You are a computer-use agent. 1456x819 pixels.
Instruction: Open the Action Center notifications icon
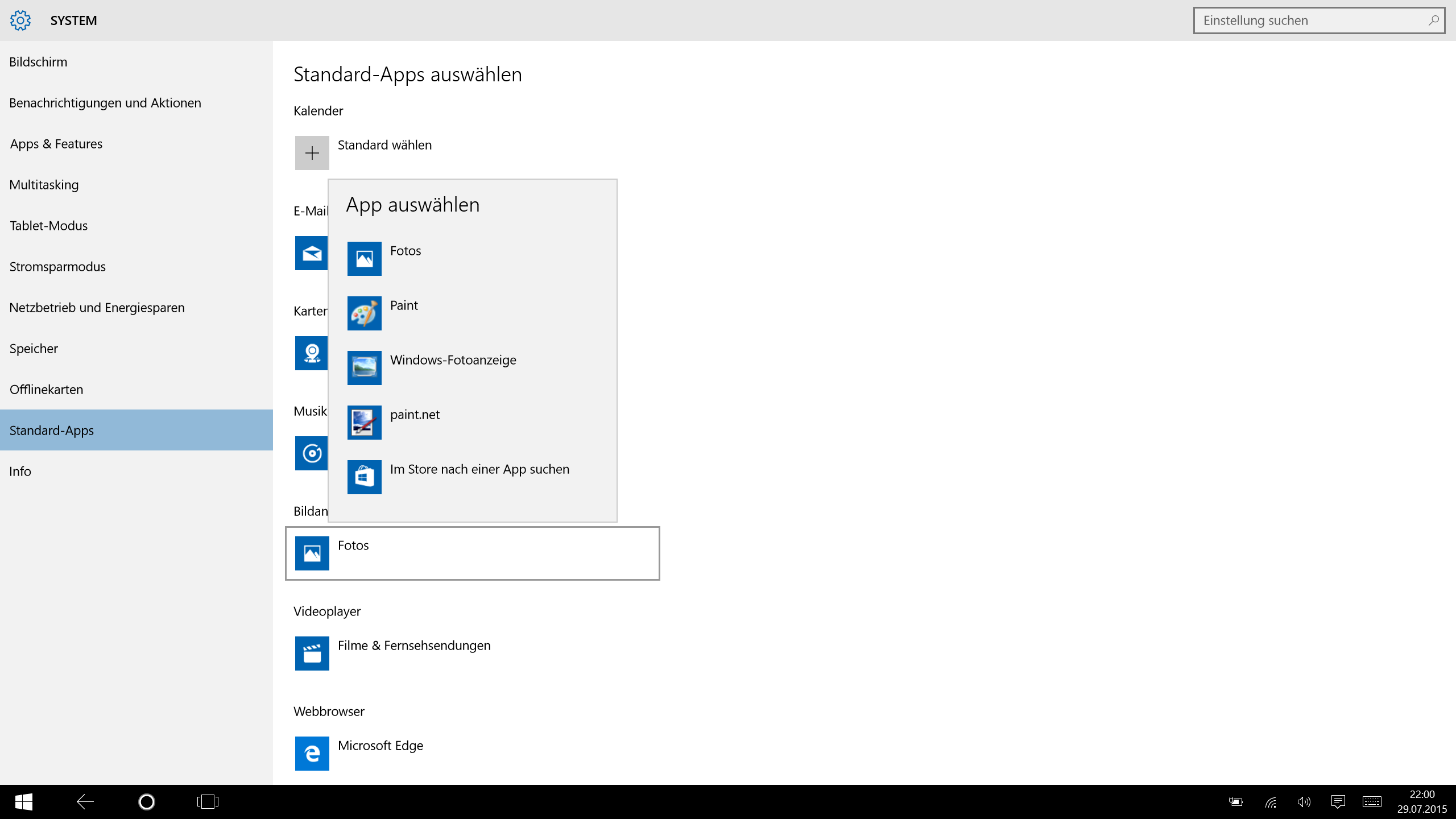1338,802
